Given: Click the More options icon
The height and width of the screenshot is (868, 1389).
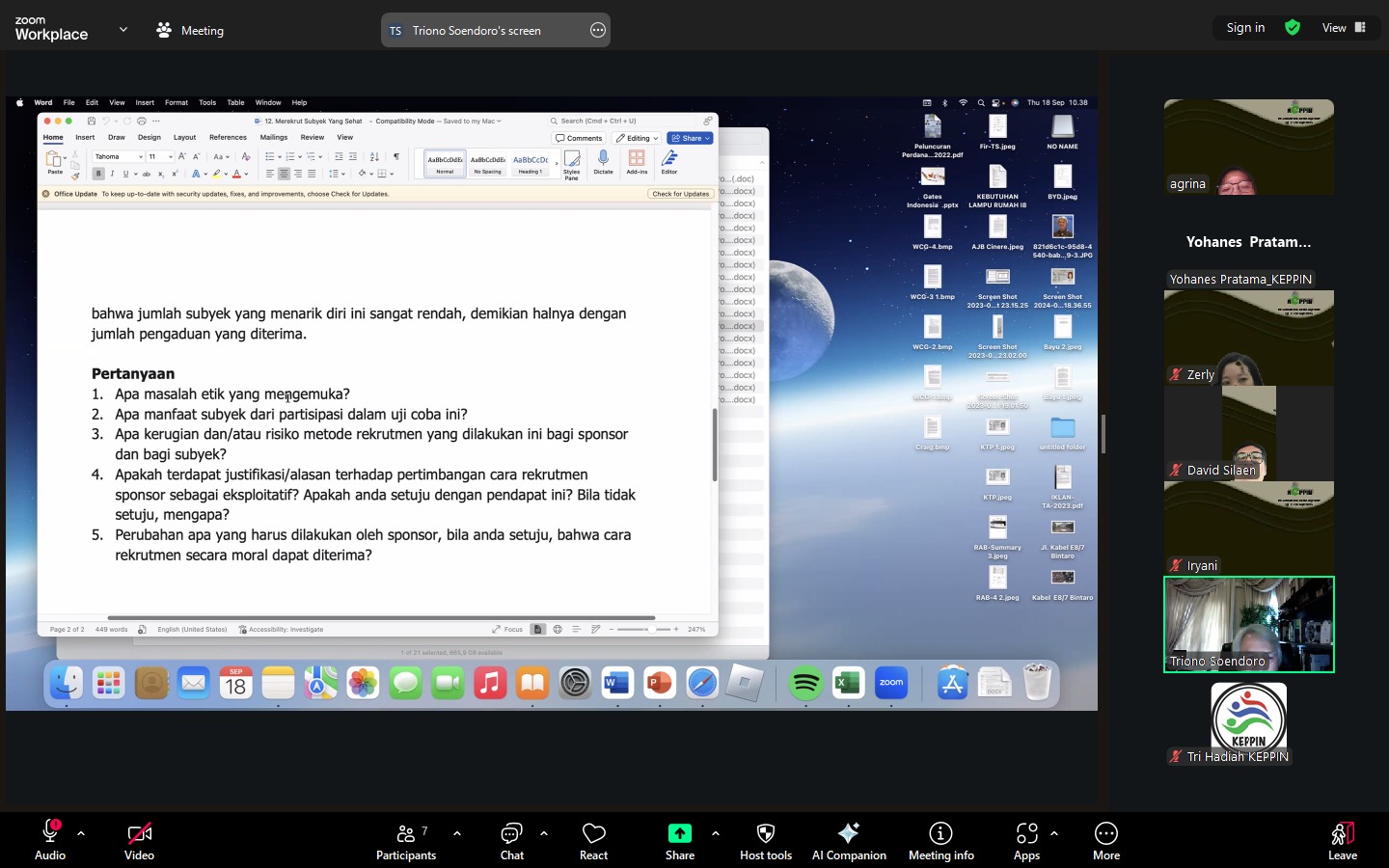Looking at the screenshot, I should 1106,833.
